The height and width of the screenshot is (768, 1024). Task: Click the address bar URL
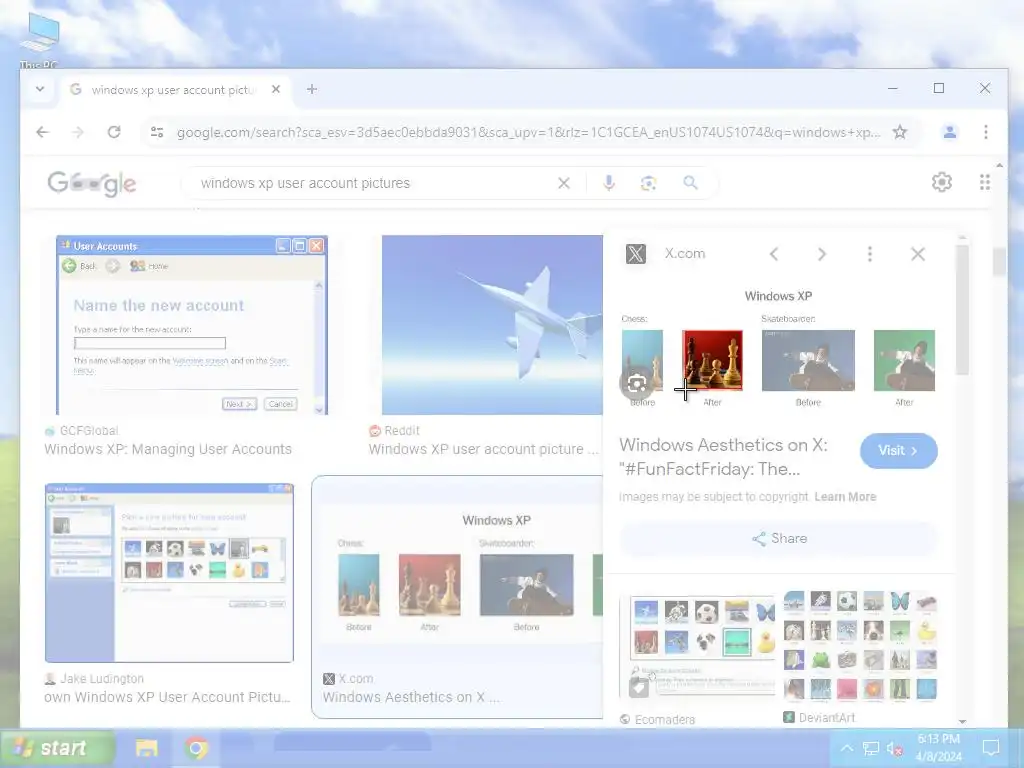(x=528, y=133)
